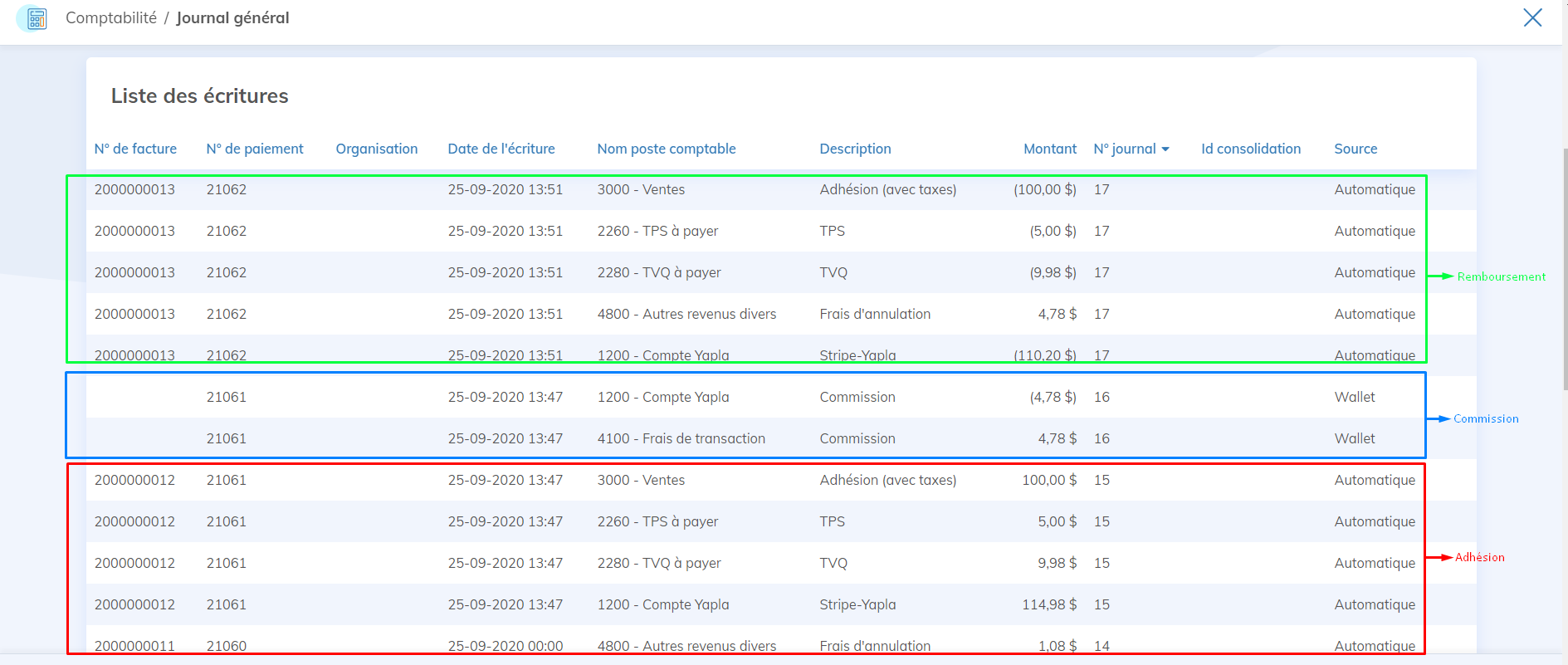Sort by Source column header
Viewport: 1568px width, 665px height.
[x=1356, y=149]
